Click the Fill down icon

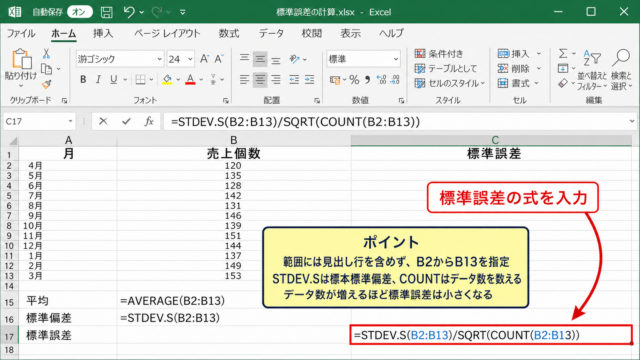[563, 69]
